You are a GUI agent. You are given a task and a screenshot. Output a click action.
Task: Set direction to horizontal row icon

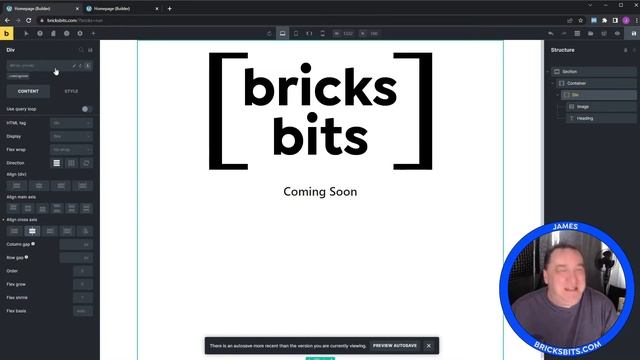coord(71,163)
